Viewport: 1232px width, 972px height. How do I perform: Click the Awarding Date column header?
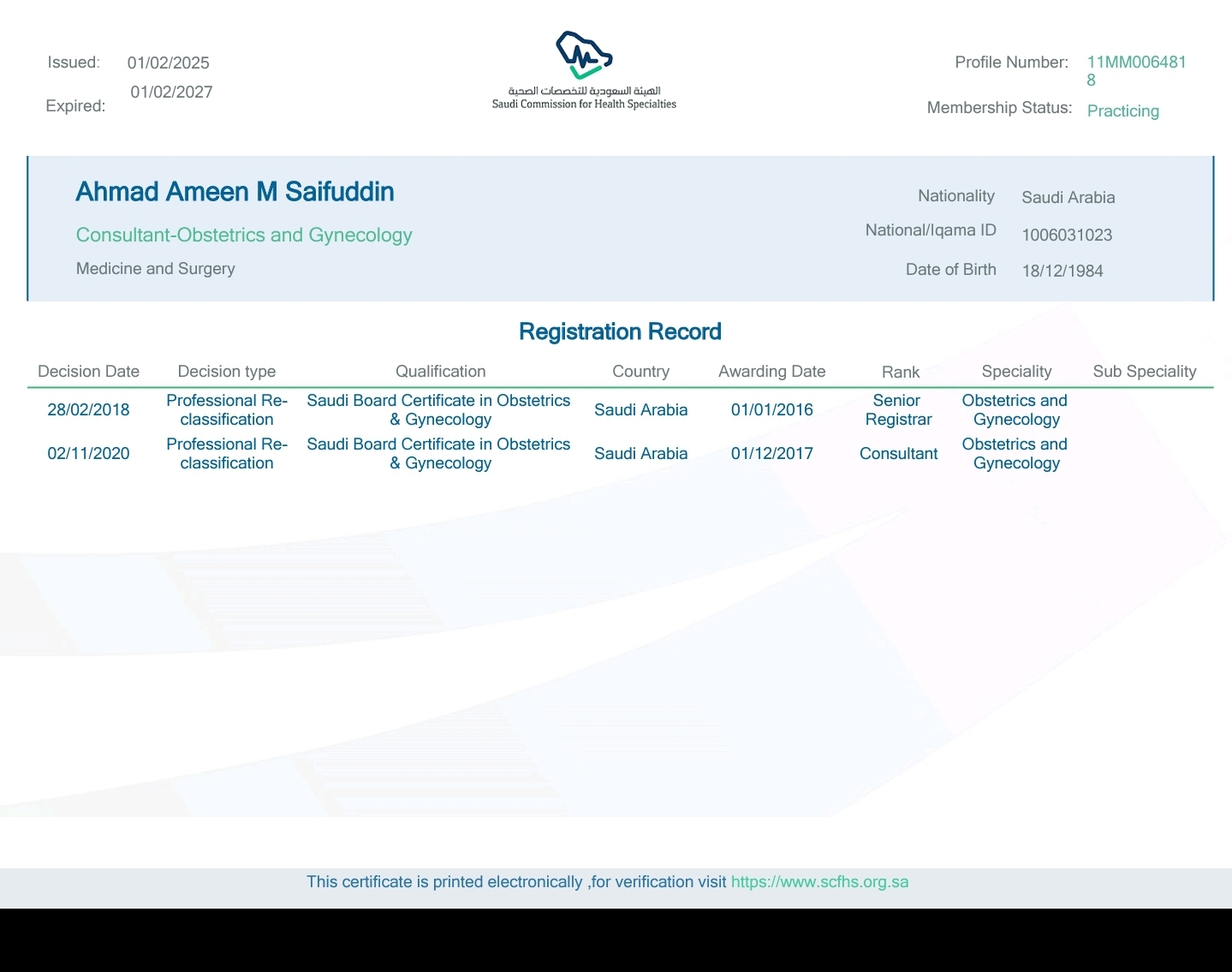(771, 372)
